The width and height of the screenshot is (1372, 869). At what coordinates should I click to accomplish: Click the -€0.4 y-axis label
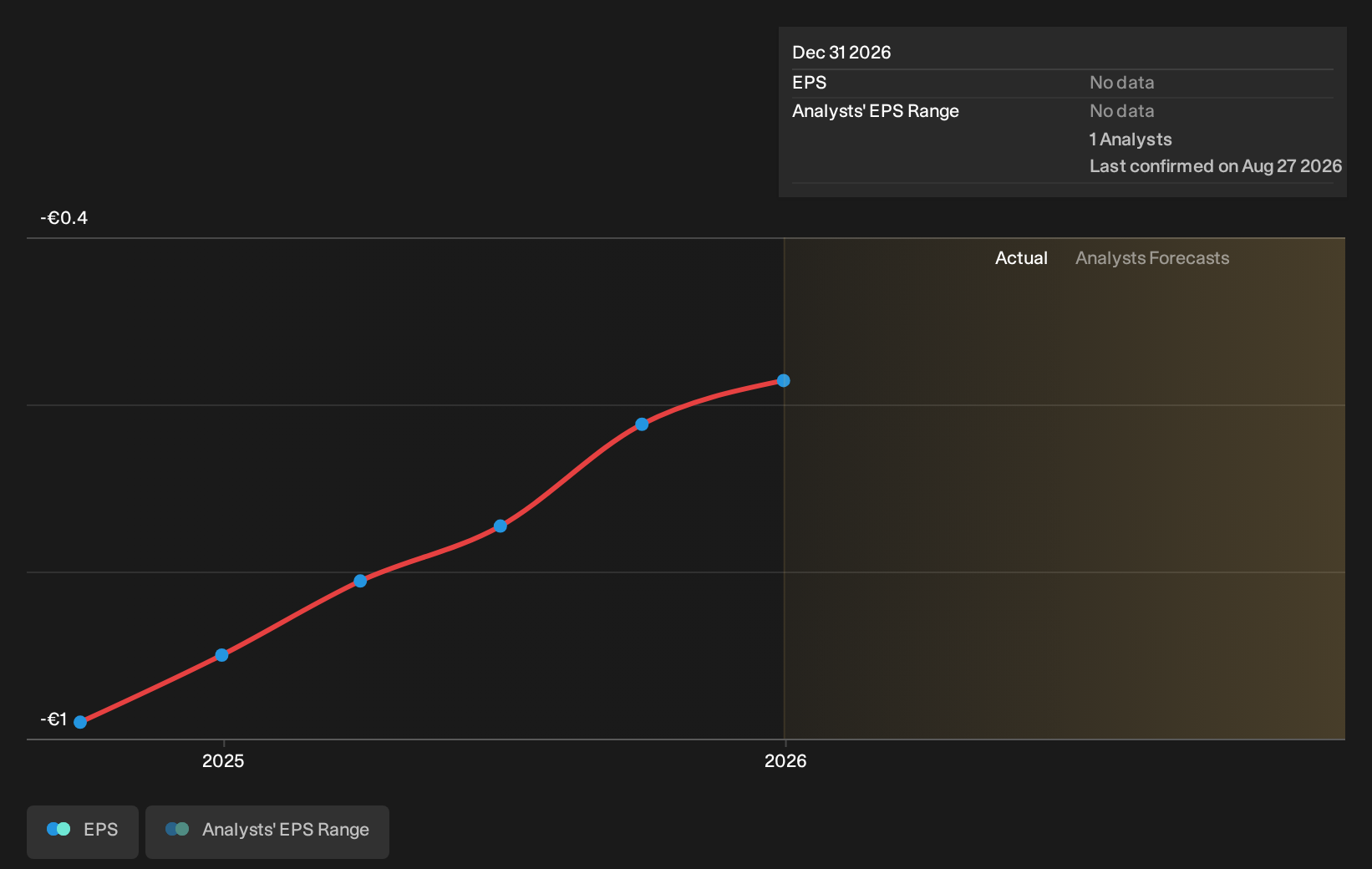point(64,218)
